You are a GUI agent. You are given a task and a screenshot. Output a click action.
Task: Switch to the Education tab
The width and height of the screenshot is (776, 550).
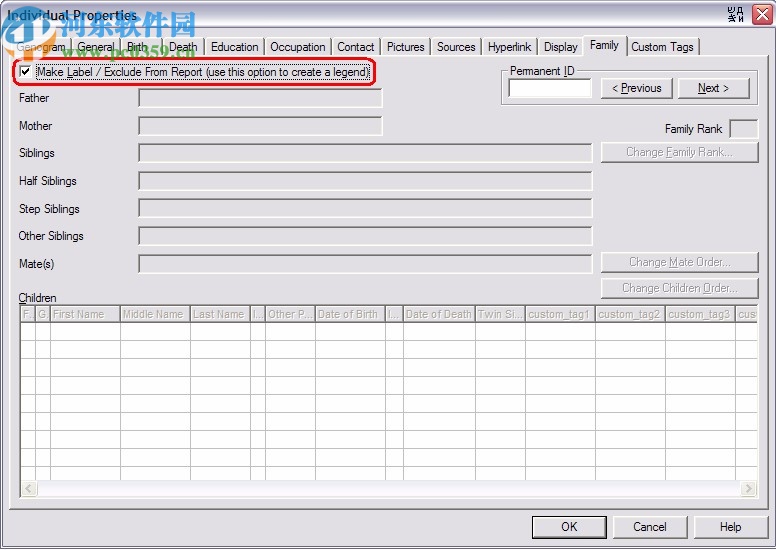[235, 47]
